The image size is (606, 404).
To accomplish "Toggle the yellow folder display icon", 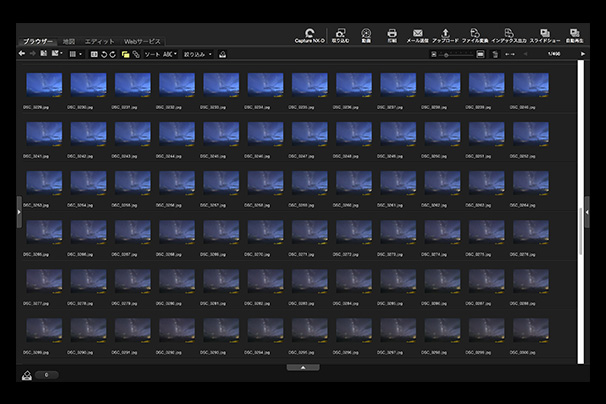I will tap(125, 53).
